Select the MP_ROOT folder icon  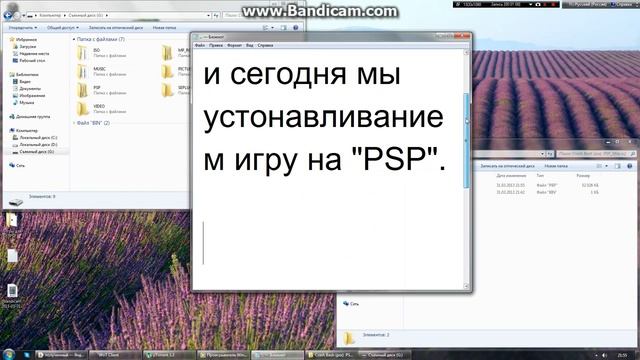tap(167, 53)
